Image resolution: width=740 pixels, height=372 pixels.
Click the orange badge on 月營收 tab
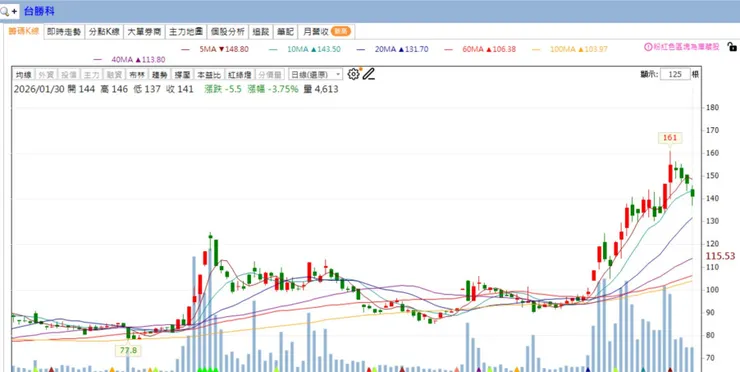[341, 32]
